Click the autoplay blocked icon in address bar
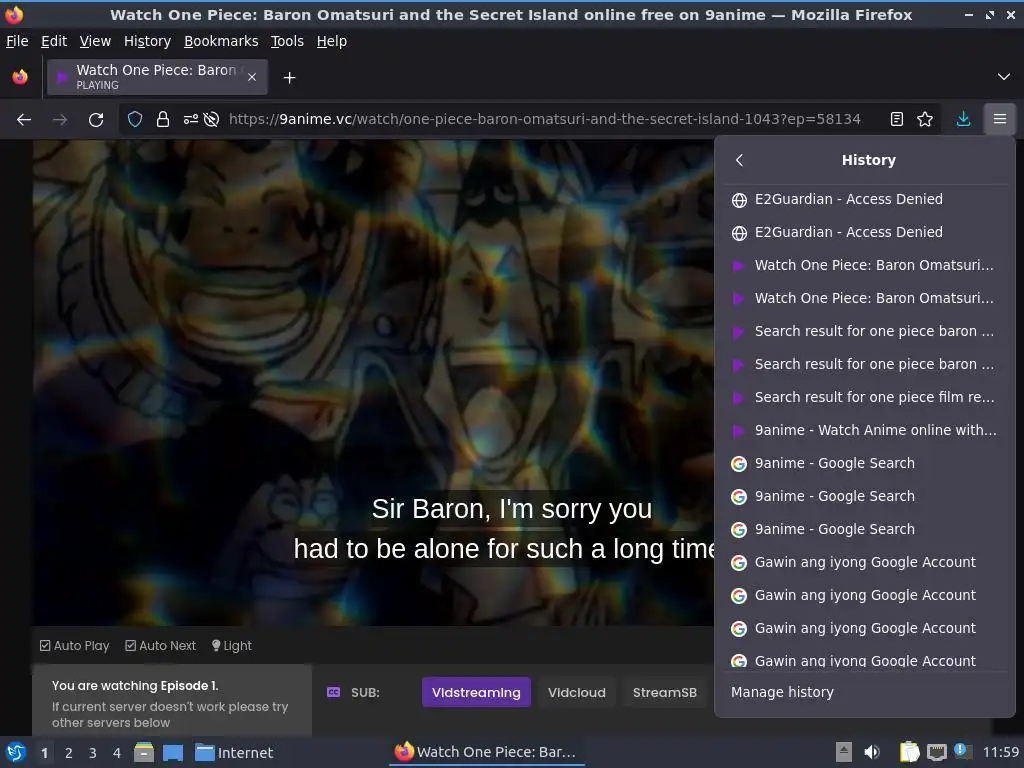The height and width of the screenshot is (768, 1024). 211,120
